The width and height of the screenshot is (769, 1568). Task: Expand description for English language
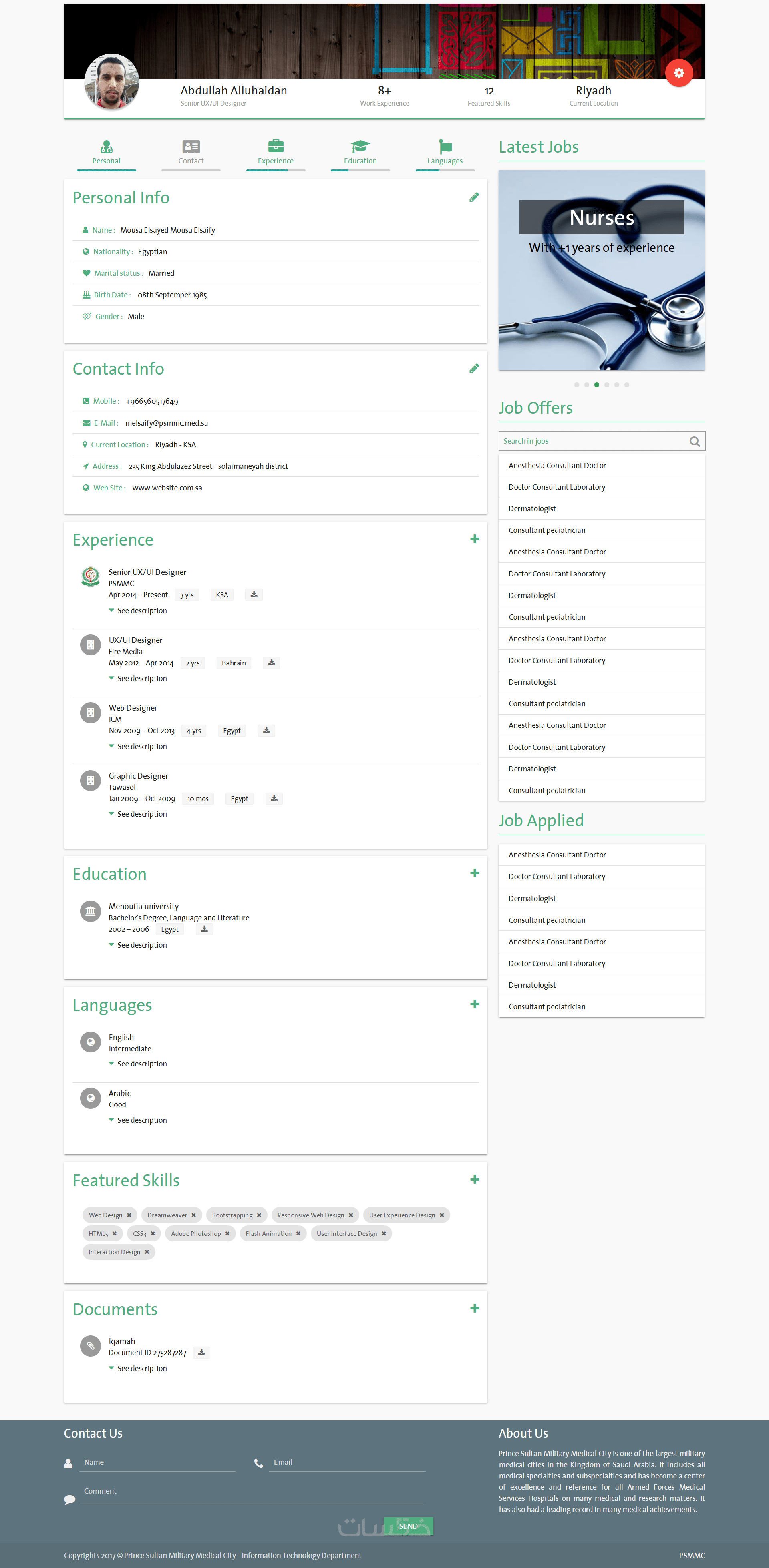pyautogui.click(x=141, y=1063)
